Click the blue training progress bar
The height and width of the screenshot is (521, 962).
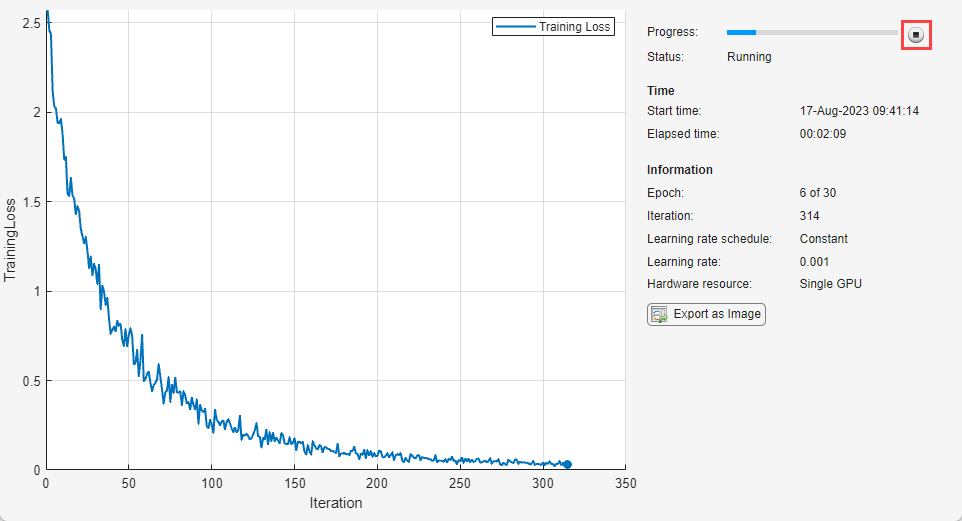(x=741, y=33)
